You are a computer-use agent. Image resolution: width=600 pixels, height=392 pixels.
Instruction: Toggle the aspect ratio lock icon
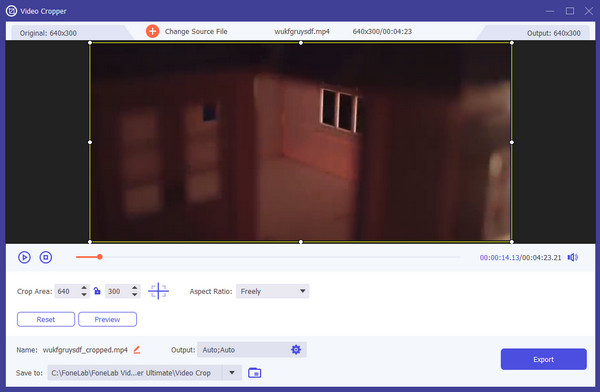(97, 291)
